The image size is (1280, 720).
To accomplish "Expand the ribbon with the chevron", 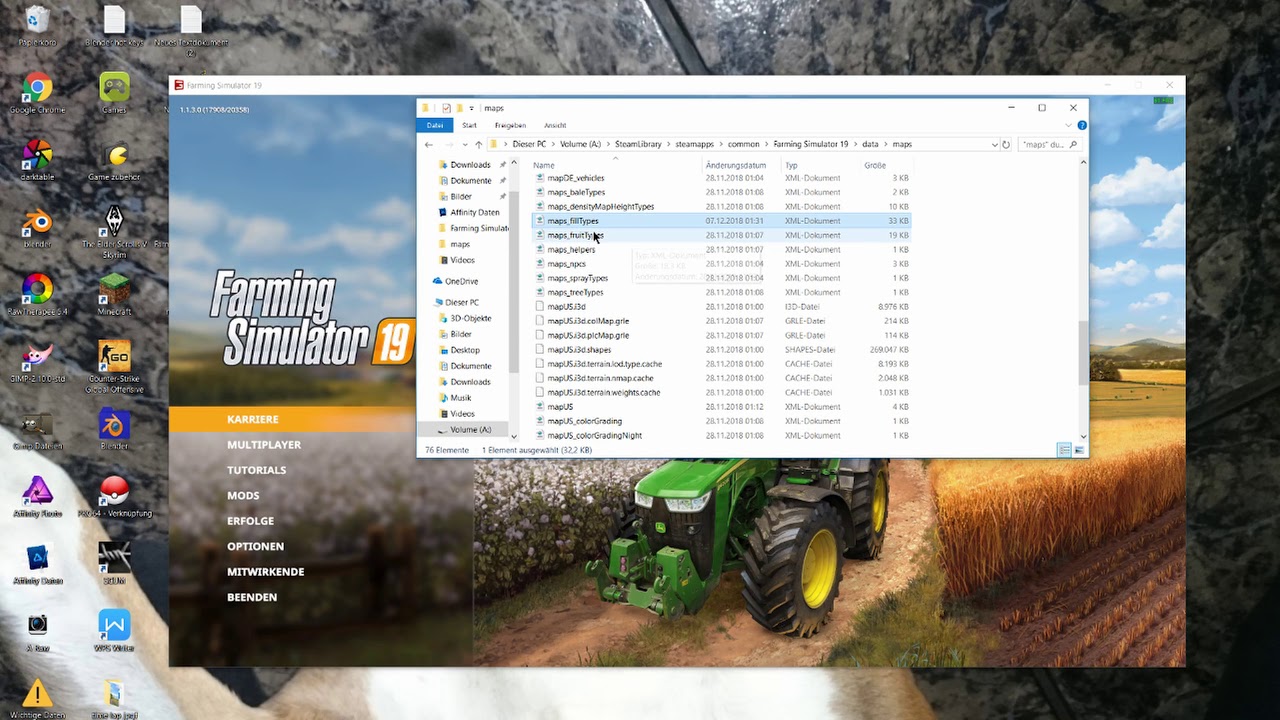I will click(1068, 125).
